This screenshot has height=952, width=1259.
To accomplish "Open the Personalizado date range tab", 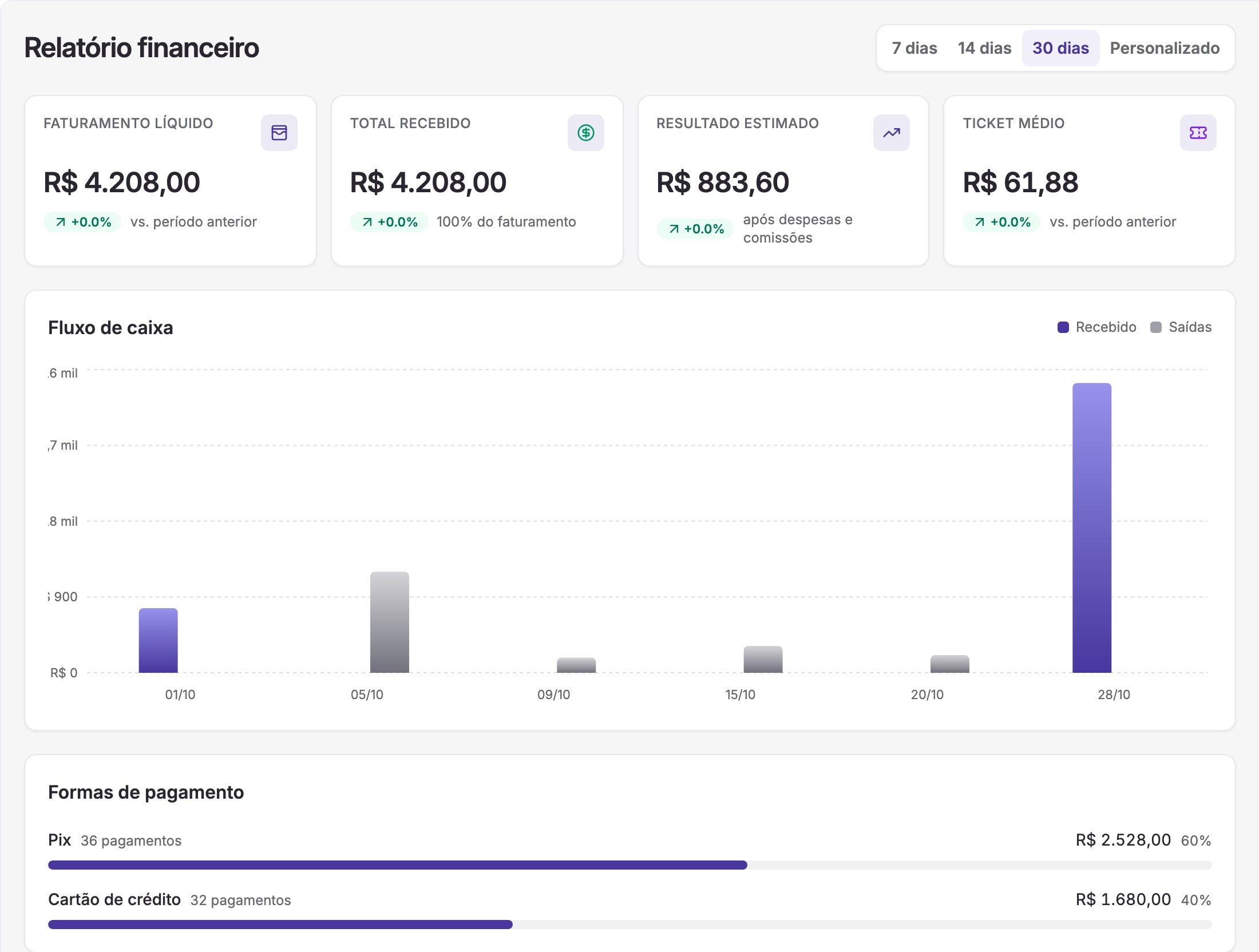I will 1165,48.
